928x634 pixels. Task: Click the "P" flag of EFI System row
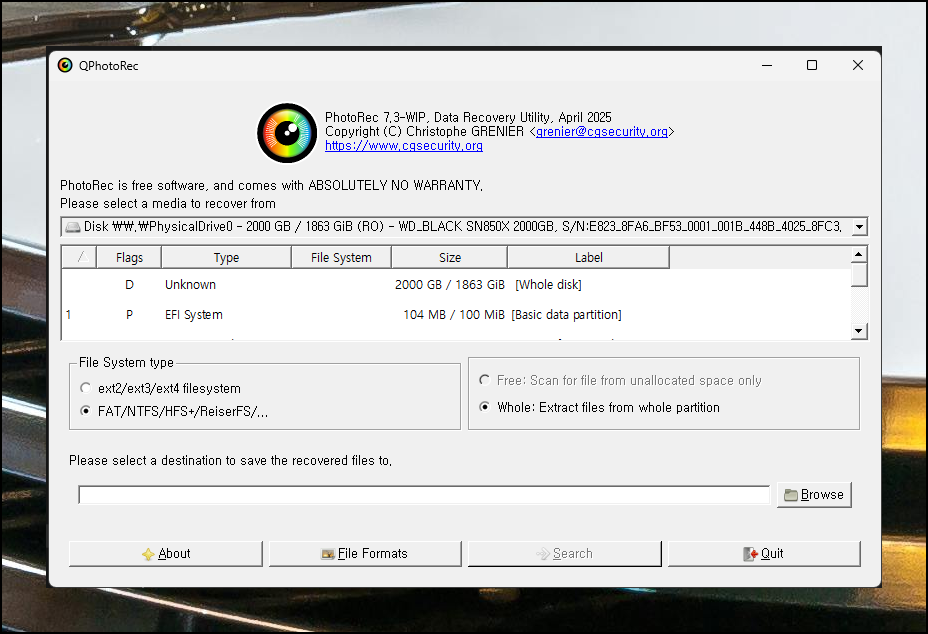coord(129,315)
